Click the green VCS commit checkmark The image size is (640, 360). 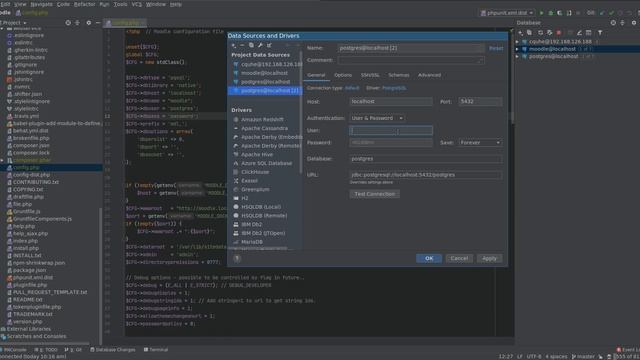coord(611,13)
